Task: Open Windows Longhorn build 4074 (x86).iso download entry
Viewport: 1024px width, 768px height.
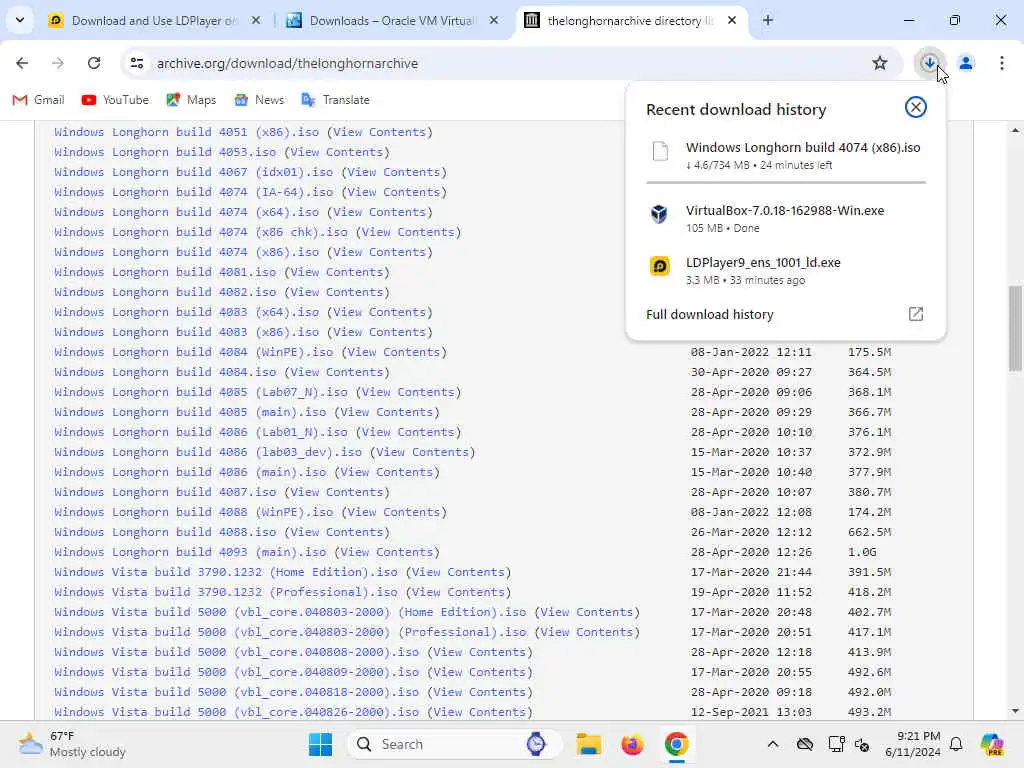Action: [786, 155]
